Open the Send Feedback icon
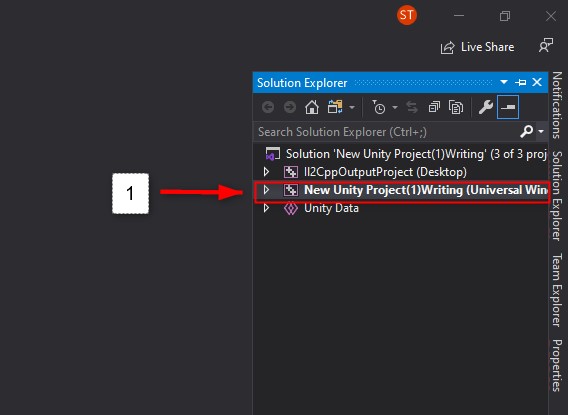Viewport: 568px width, 415px height. (546, 46)
